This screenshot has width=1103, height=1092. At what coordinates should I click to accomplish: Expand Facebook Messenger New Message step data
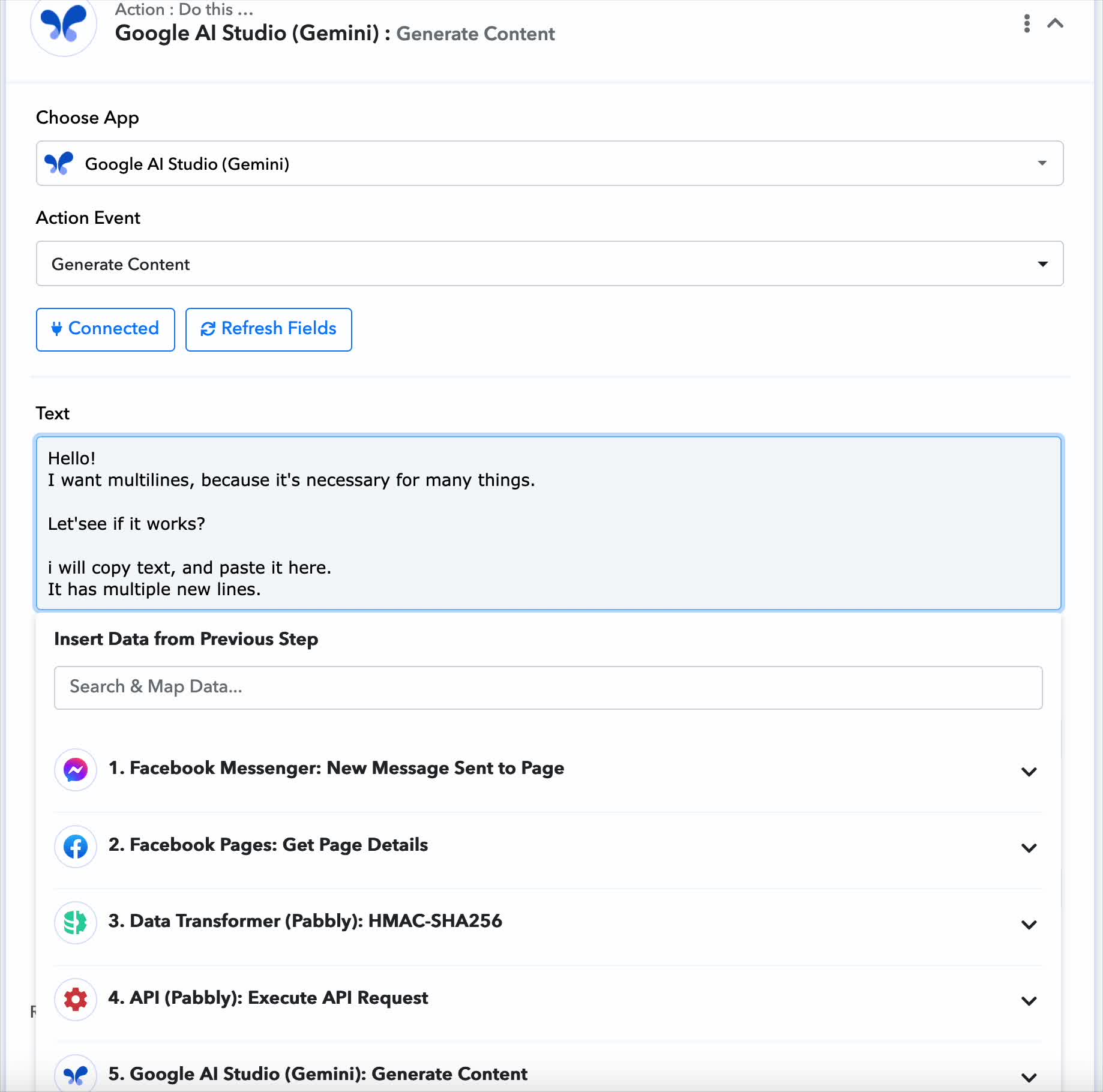click(1029, 771)
